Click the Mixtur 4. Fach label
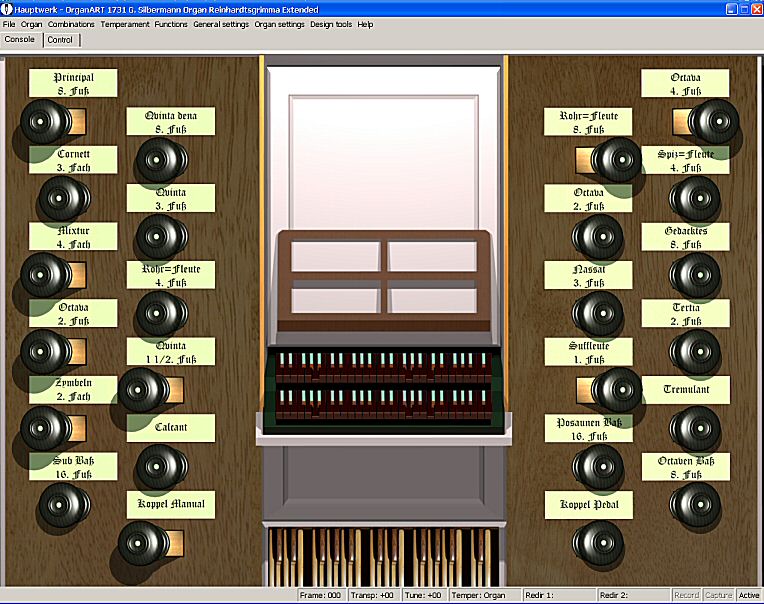 coord(73,237)
